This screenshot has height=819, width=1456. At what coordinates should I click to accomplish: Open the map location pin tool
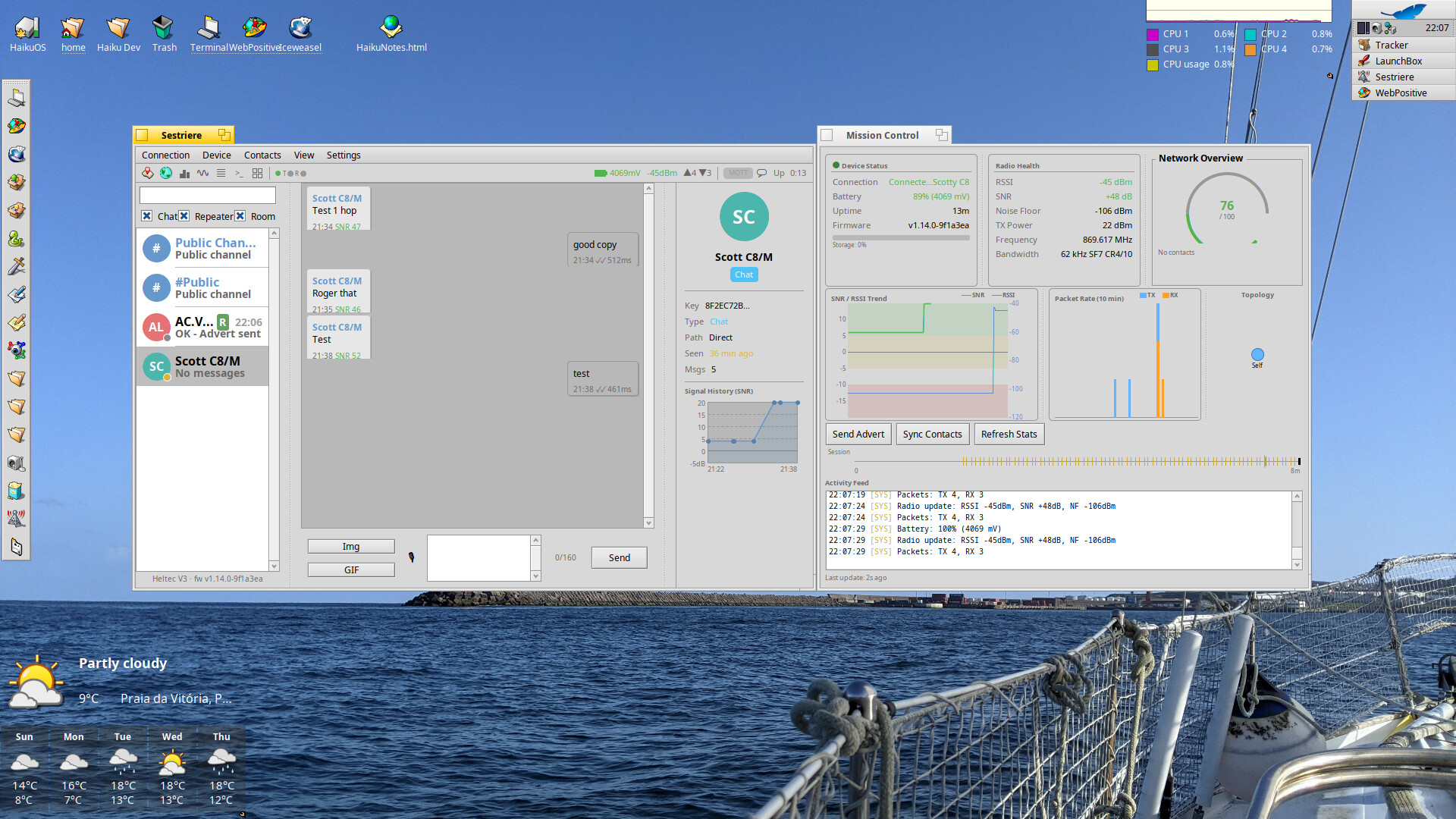click(x=148, y=173)
